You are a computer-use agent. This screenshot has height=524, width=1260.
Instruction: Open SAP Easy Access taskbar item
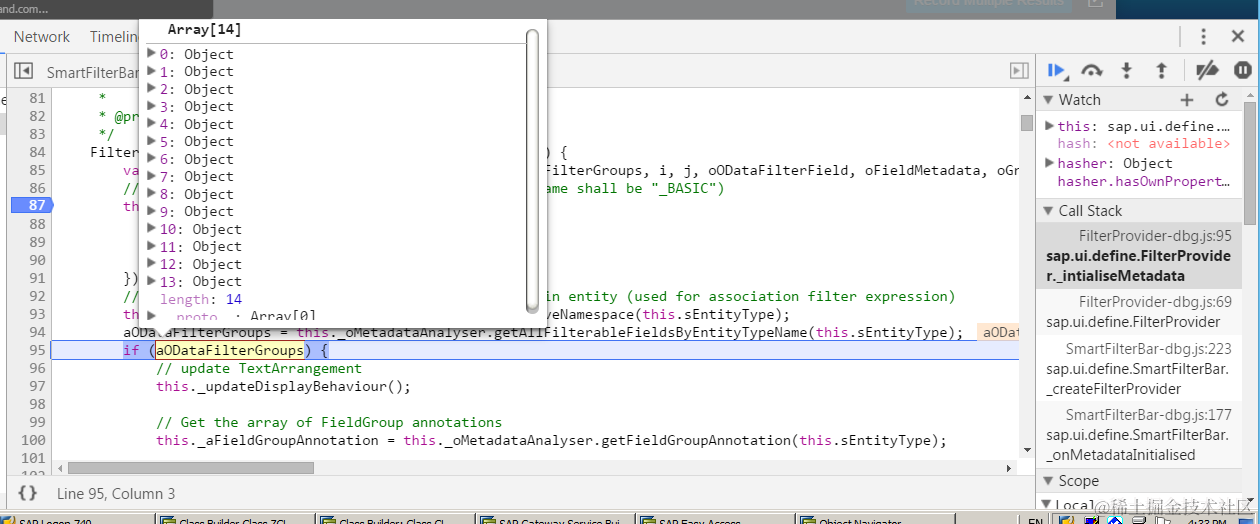(x=717, y=521)
